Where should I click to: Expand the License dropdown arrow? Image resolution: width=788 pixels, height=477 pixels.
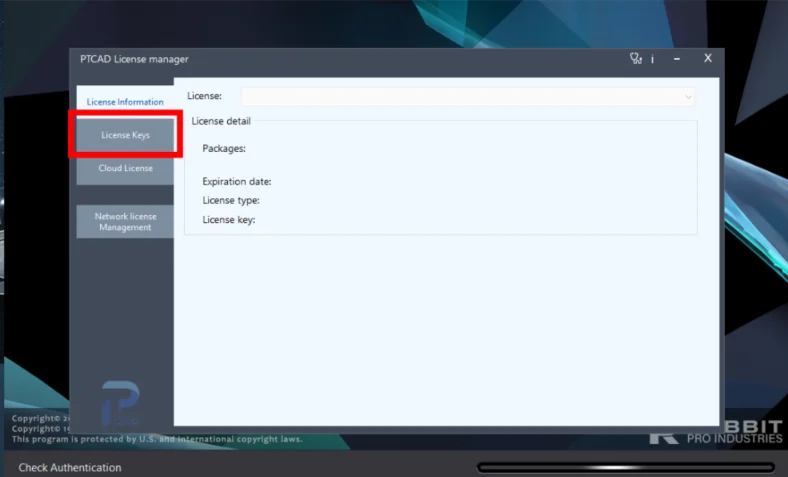click(687, 97)
